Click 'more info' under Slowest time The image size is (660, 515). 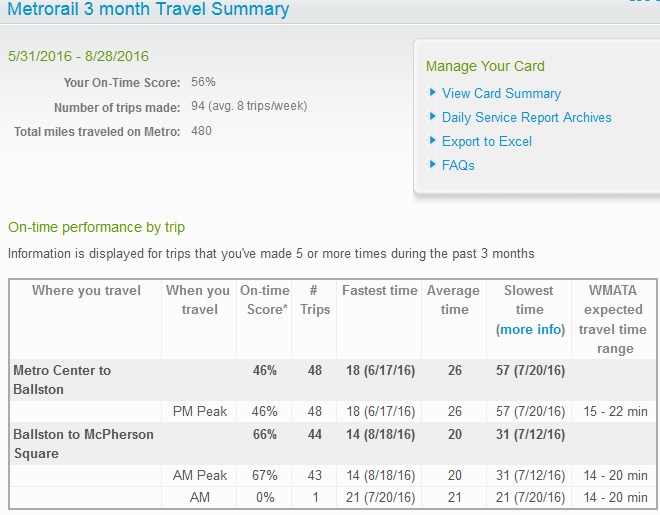pos(530,329)
